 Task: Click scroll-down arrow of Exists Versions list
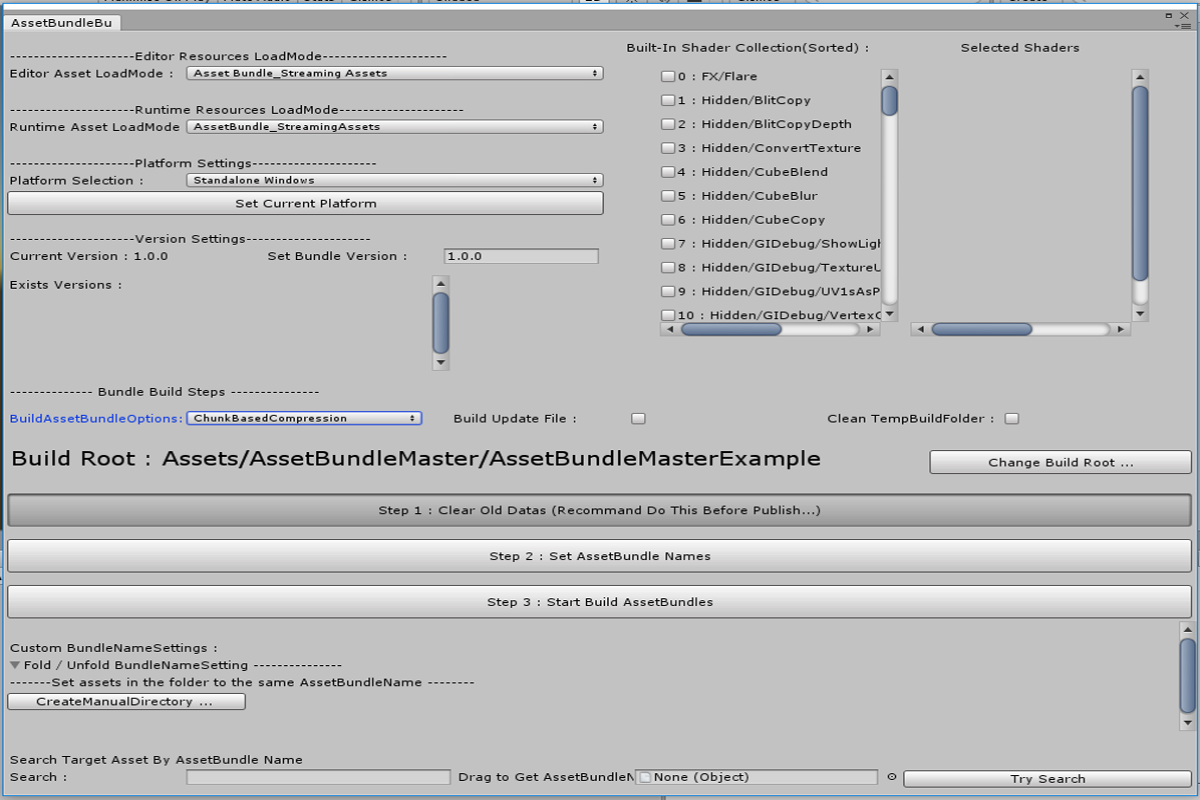coord(440,362)
